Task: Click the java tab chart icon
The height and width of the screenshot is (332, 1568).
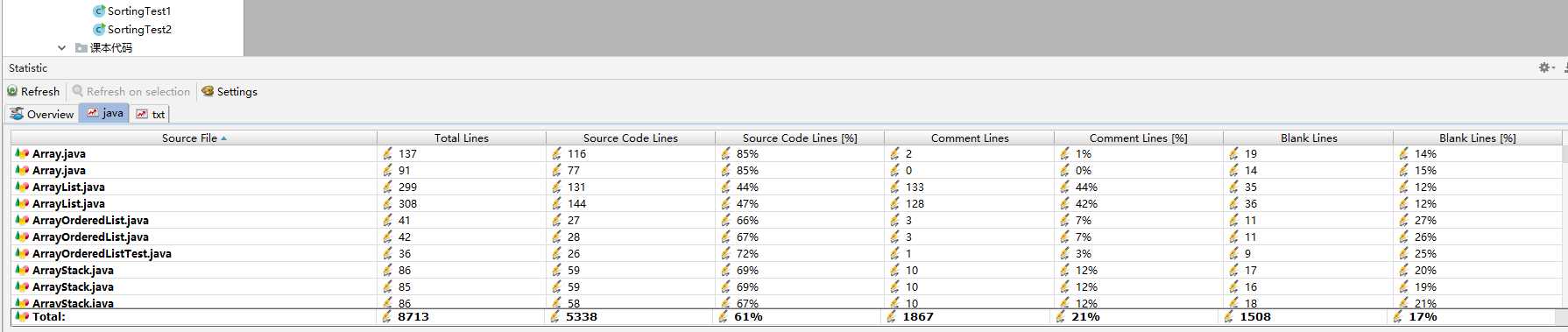Action: [x=93, y=113]
